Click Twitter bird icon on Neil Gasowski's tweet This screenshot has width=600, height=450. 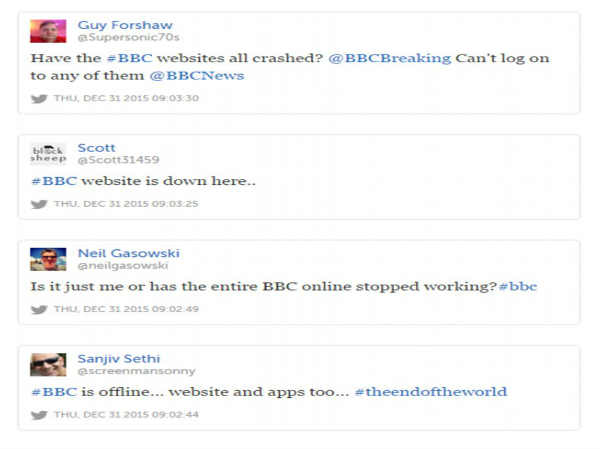(39, 309)
